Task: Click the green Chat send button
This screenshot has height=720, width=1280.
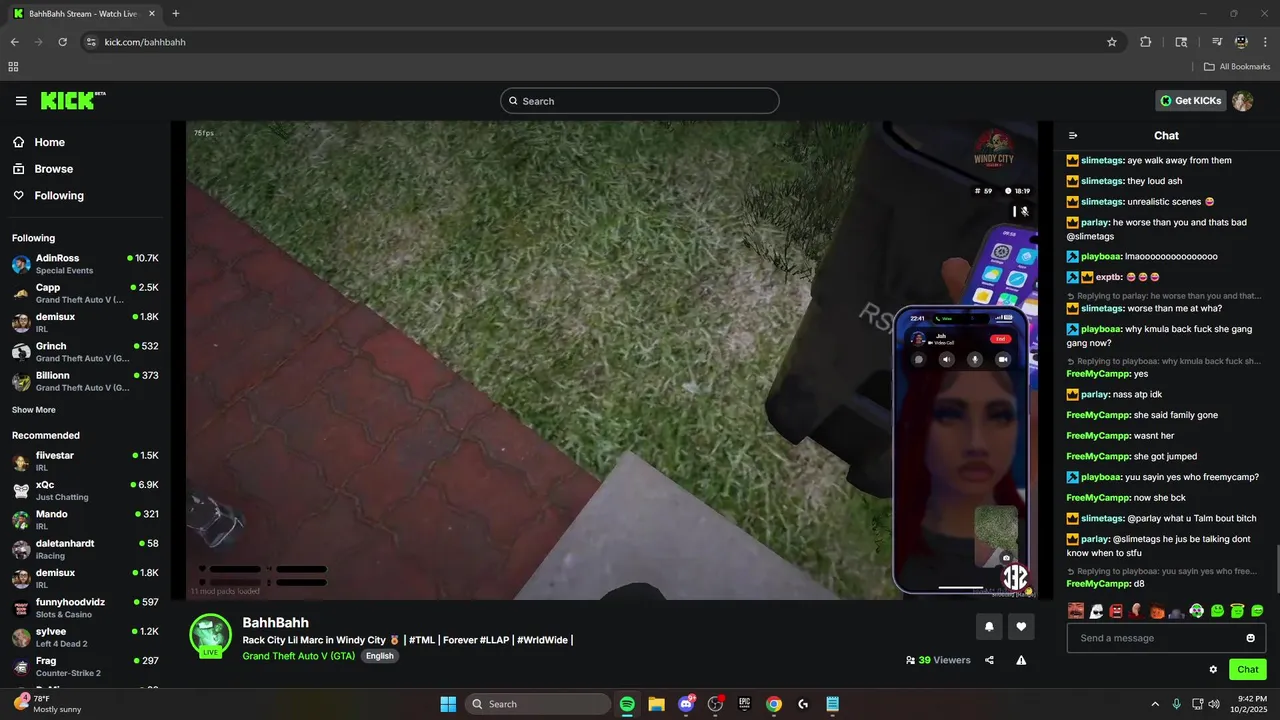Action: pos(1248,670)
